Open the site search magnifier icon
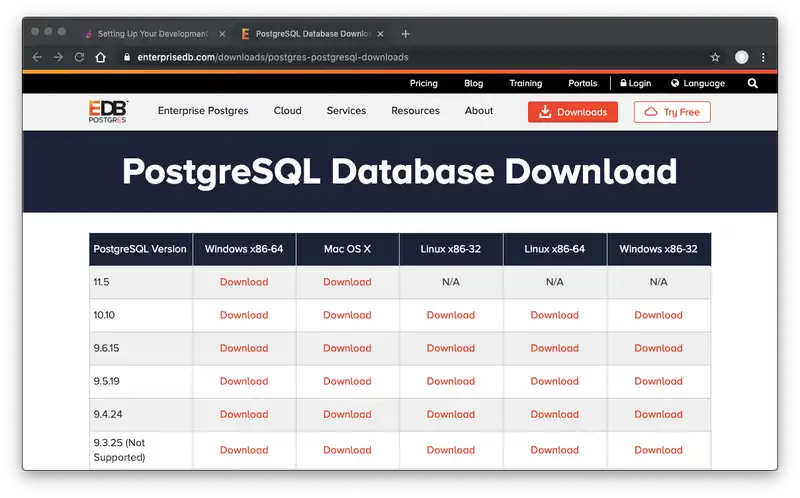Viewport: 800px width, 498px height. click(752, 84)
